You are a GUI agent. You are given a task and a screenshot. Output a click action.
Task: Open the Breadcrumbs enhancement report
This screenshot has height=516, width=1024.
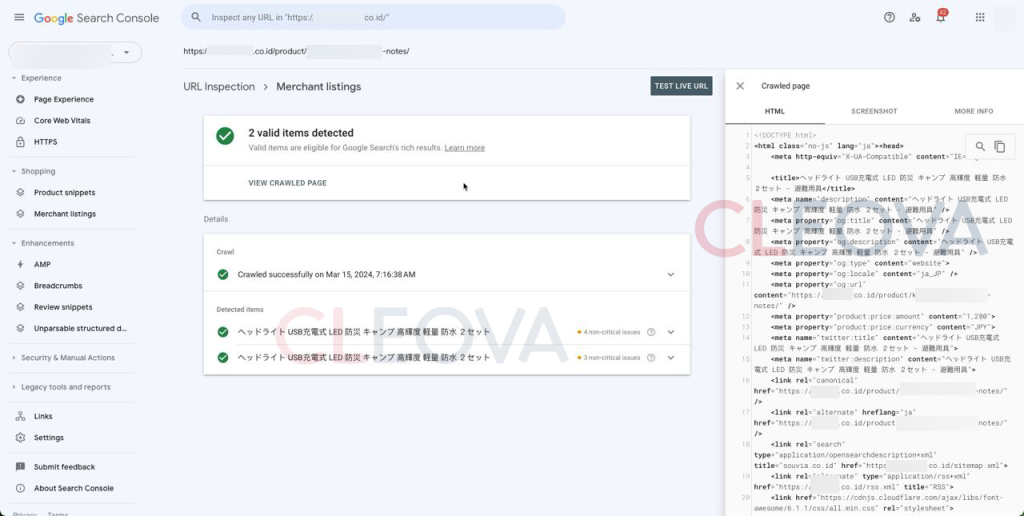[58, 285]
